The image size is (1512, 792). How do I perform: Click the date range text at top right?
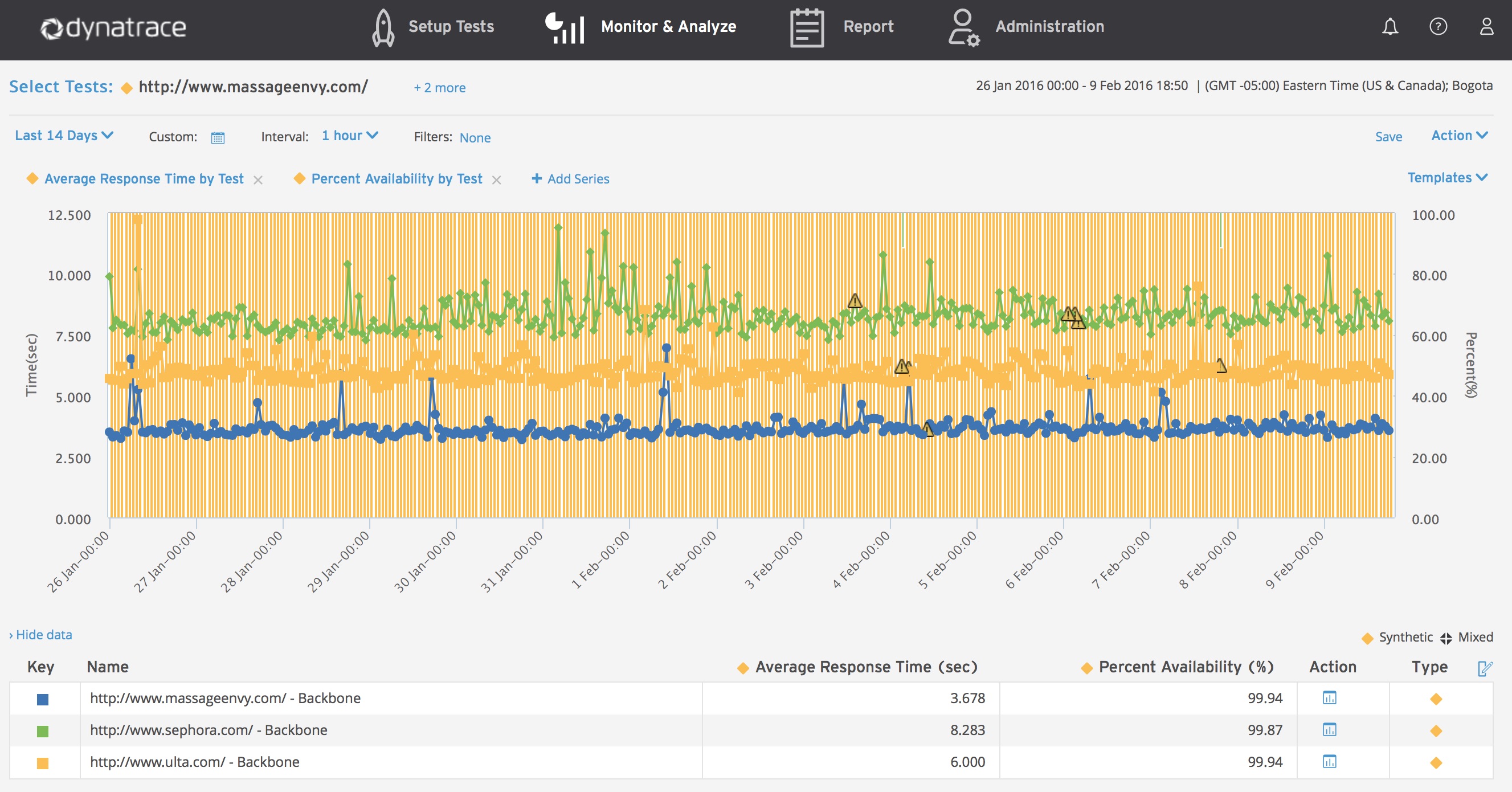point(1081,85)
